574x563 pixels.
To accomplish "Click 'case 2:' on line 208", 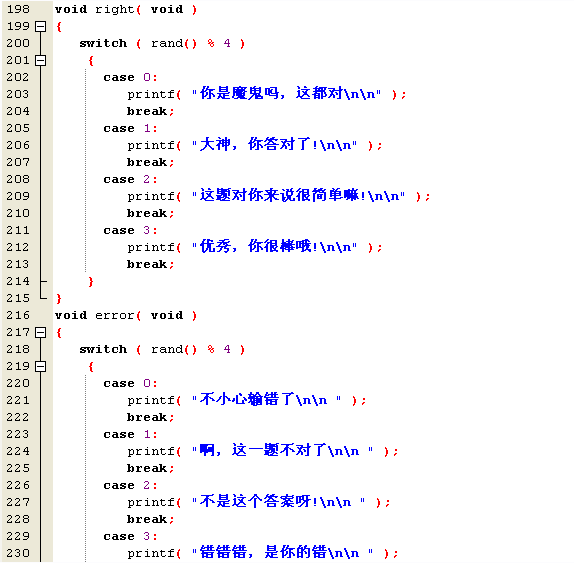I will (130, 179).
